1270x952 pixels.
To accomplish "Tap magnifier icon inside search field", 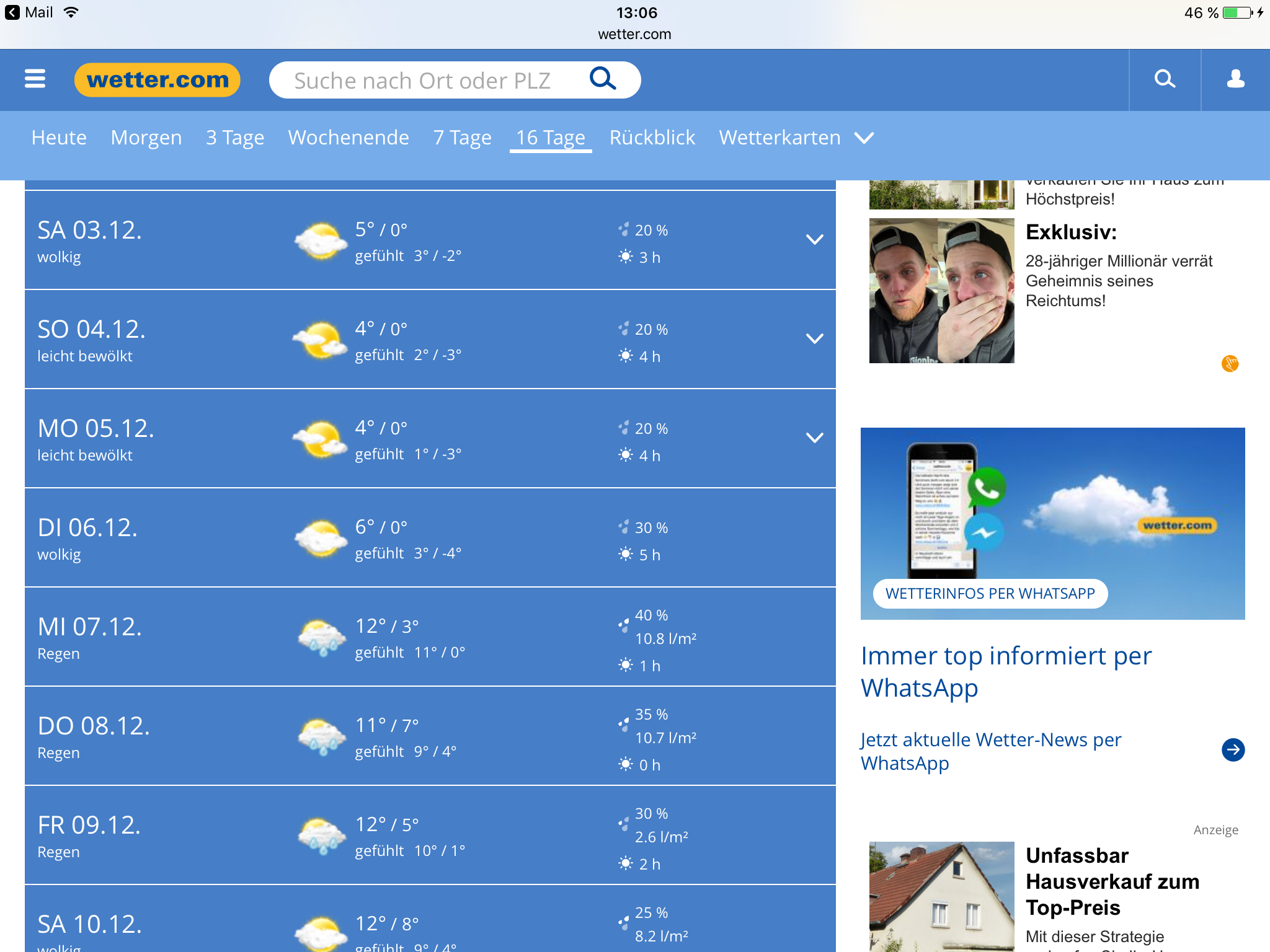I will click(602, 79).
